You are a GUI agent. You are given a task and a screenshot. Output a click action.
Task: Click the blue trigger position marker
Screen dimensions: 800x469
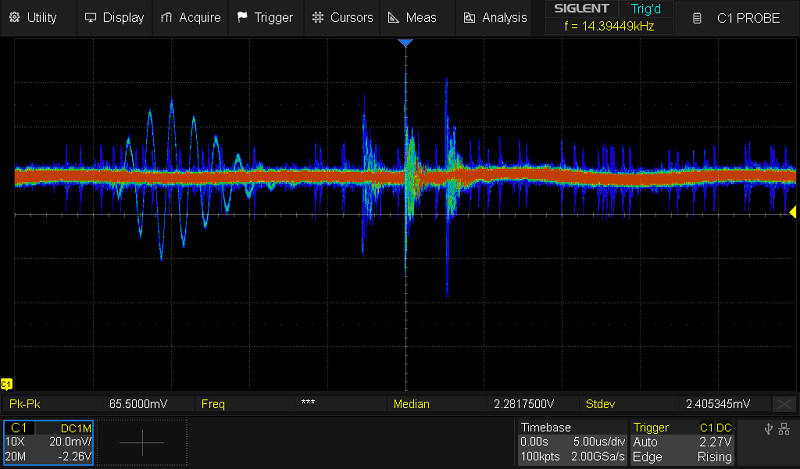(405, 44)
